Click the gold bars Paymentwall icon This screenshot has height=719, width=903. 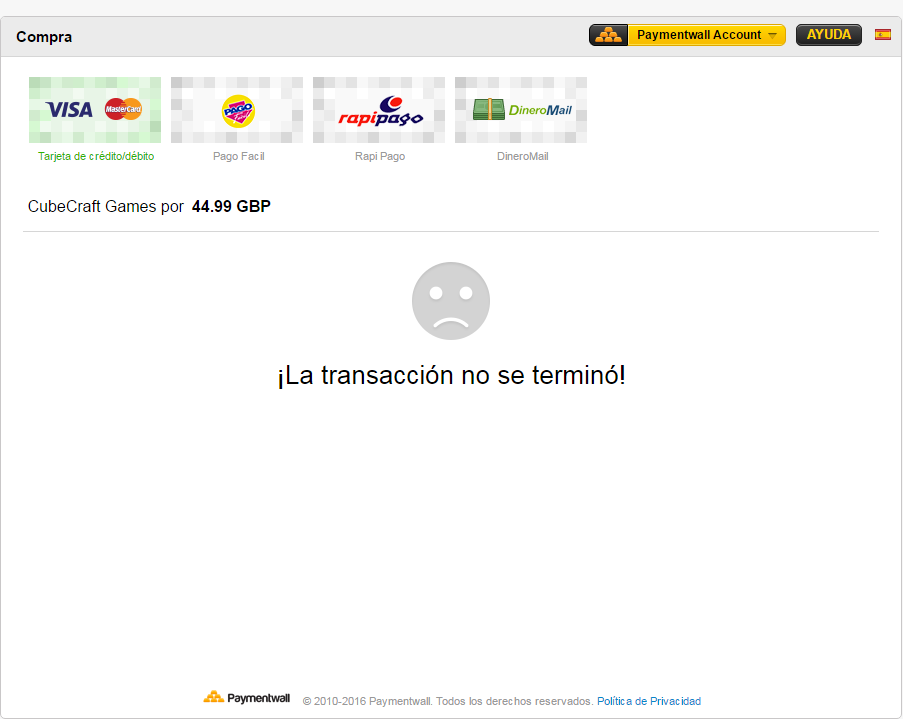click(609, 35)
